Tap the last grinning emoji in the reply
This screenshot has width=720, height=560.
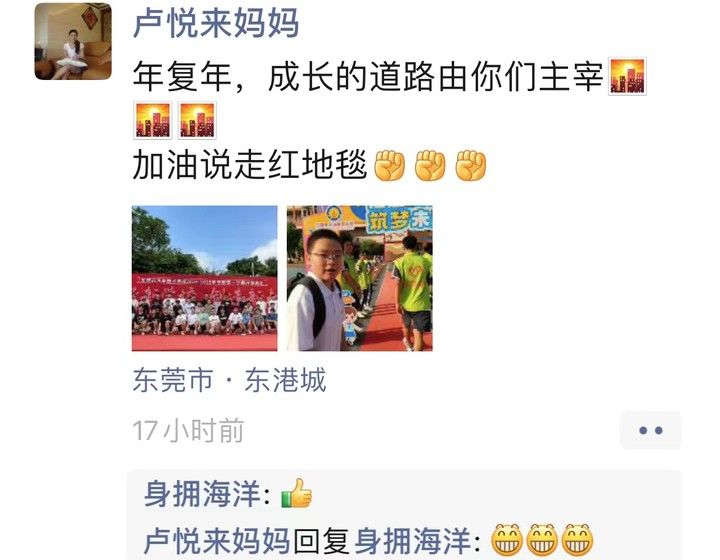tap(577, 539)
